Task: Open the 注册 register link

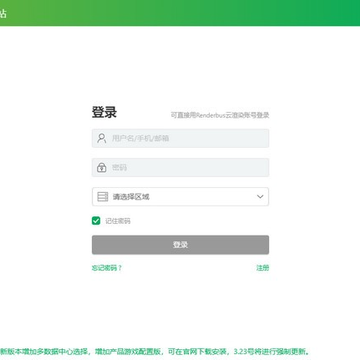Action: [263, 268]
